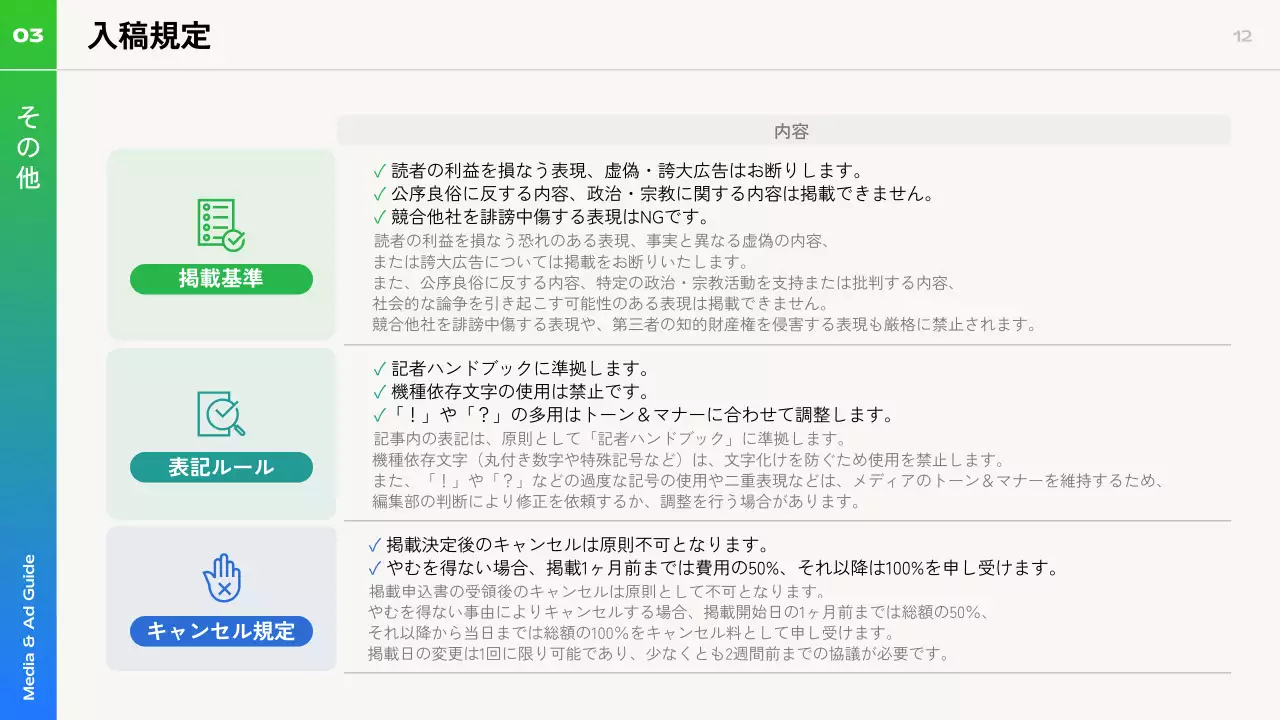This screenshot has width=1280, height=720.
Task: Click the checkmark before 競合他社を誹謗中傷する表現
Action: pos(379,217)
